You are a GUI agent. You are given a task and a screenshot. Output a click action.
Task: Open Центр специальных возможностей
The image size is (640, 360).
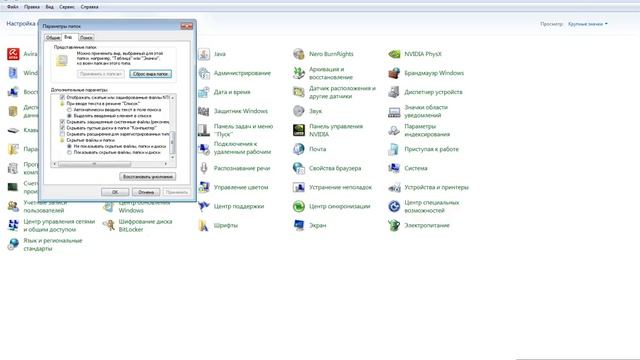tap(424, 206)
